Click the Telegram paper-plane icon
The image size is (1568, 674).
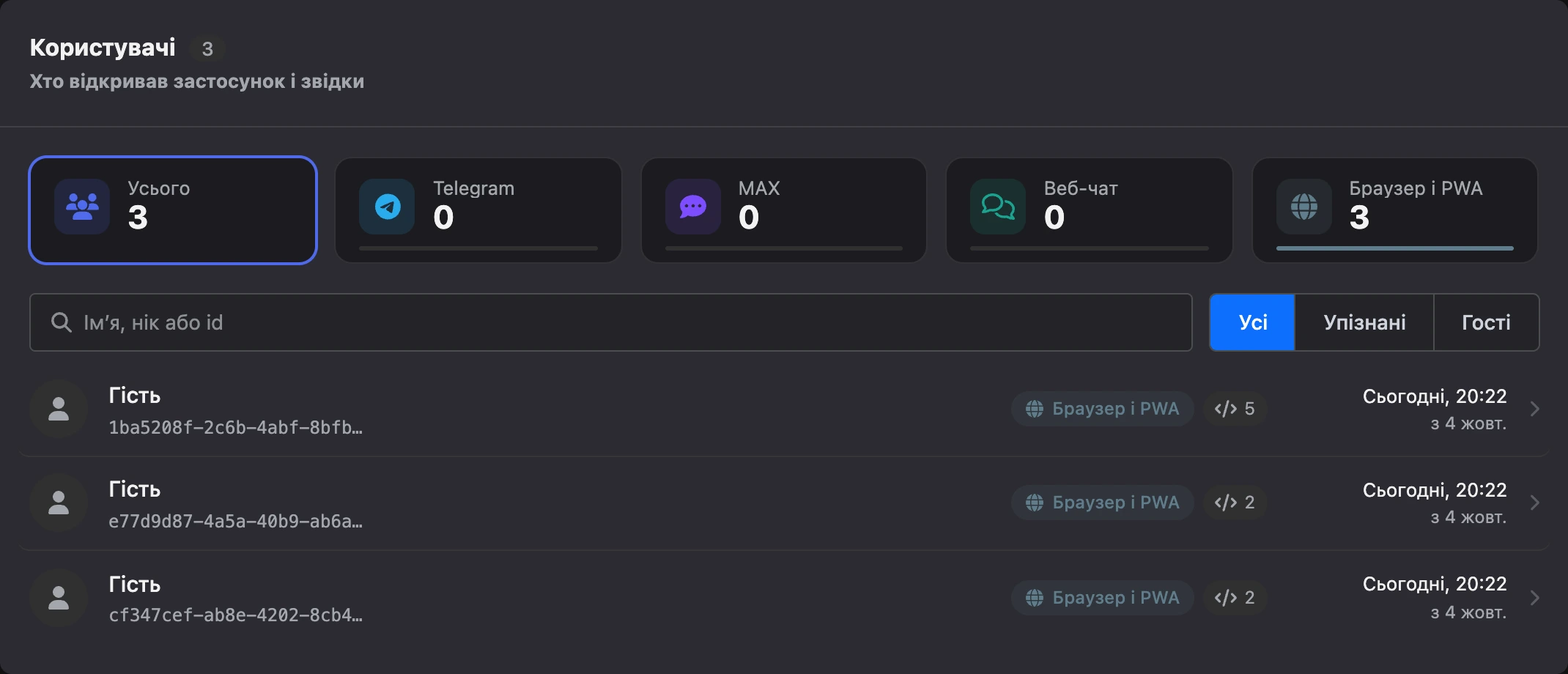tap(388, 207)
